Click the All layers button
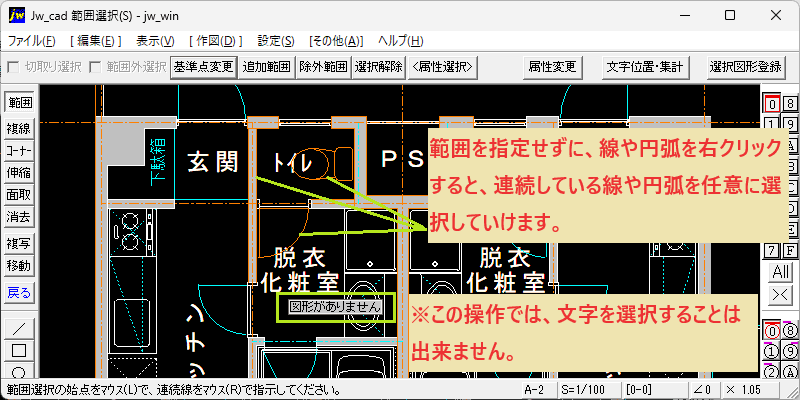 (781, 272)
